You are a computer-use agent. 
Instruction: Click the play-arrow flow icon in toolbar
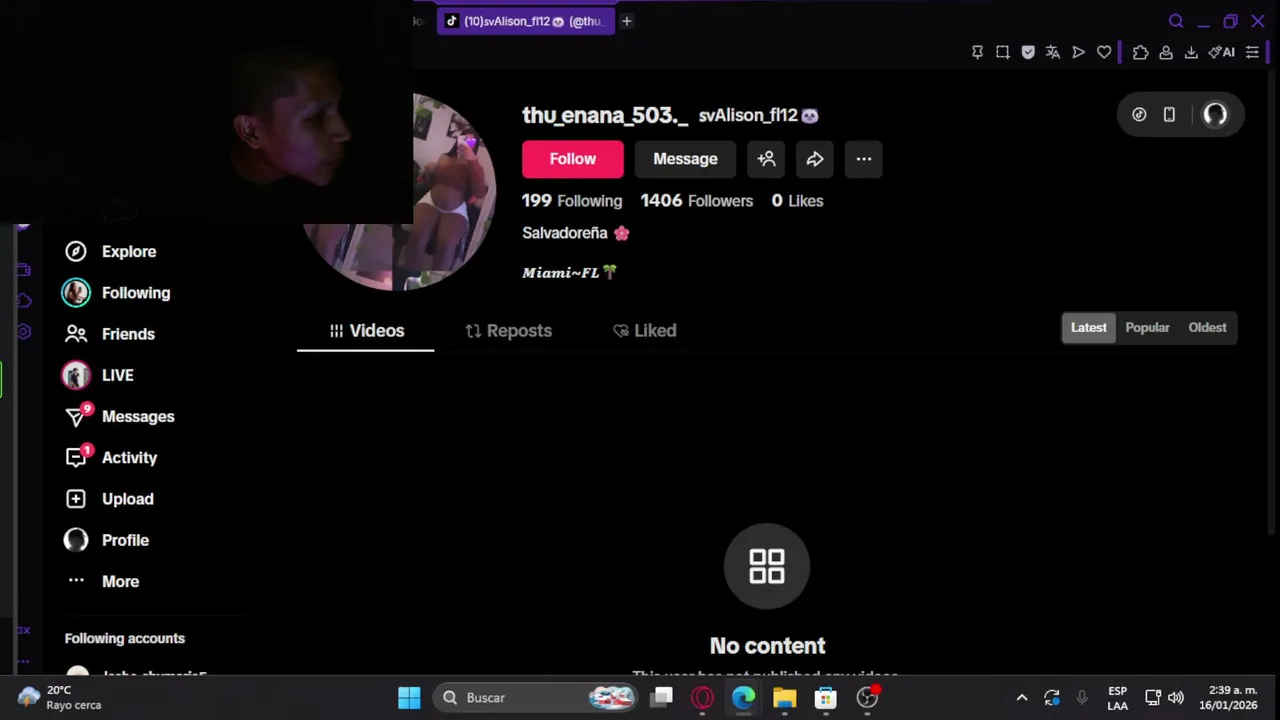(1078, 53)
